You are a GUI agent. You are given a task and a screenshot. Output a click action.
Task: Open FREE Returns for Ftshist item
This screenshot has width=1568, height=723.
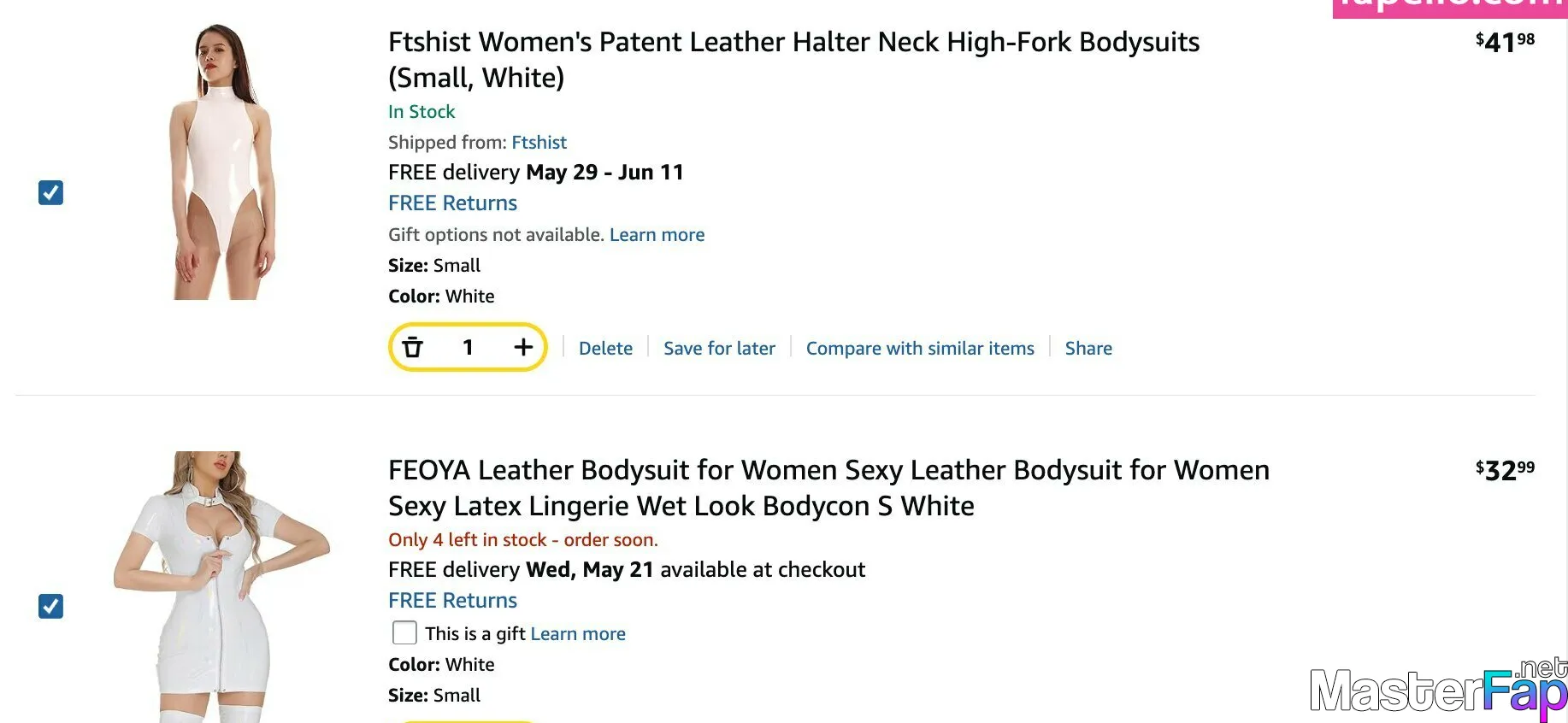[452, 203]
